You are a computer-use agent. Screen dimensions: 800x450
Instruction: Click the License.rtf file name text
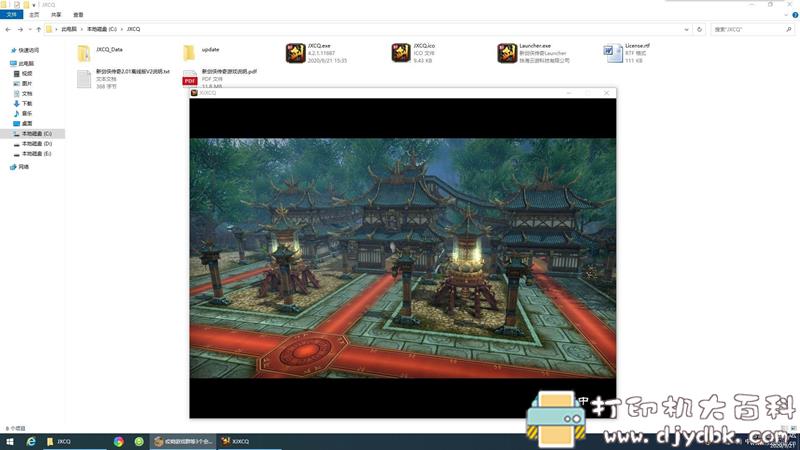(x=637, y=46)
